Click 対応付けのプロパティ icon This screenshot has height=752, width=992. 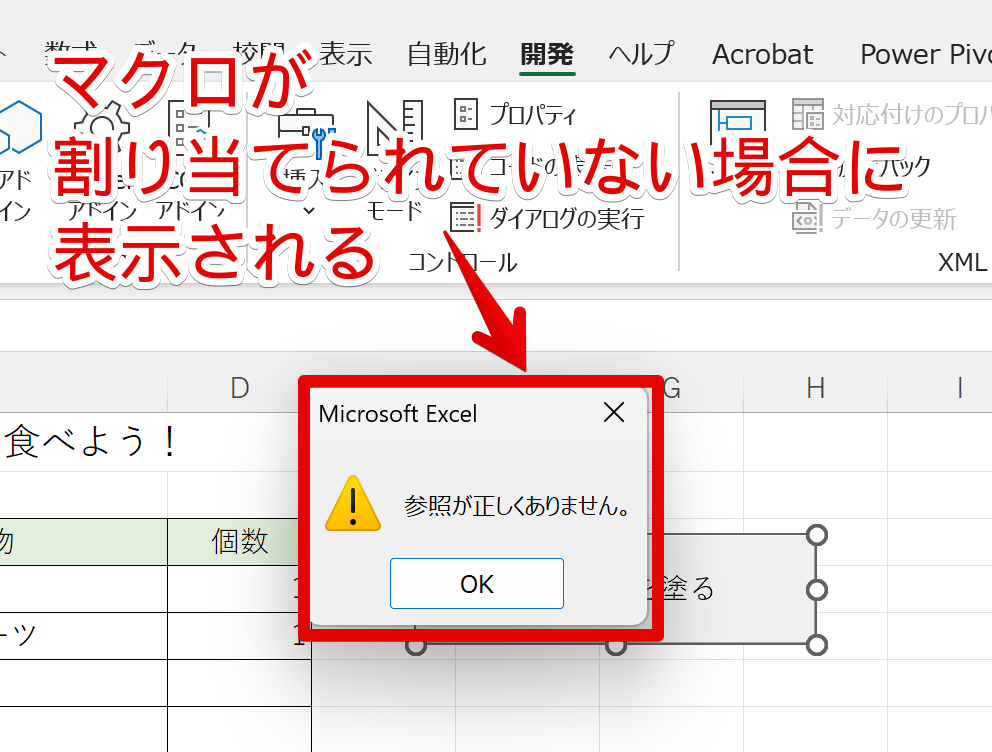808,114
